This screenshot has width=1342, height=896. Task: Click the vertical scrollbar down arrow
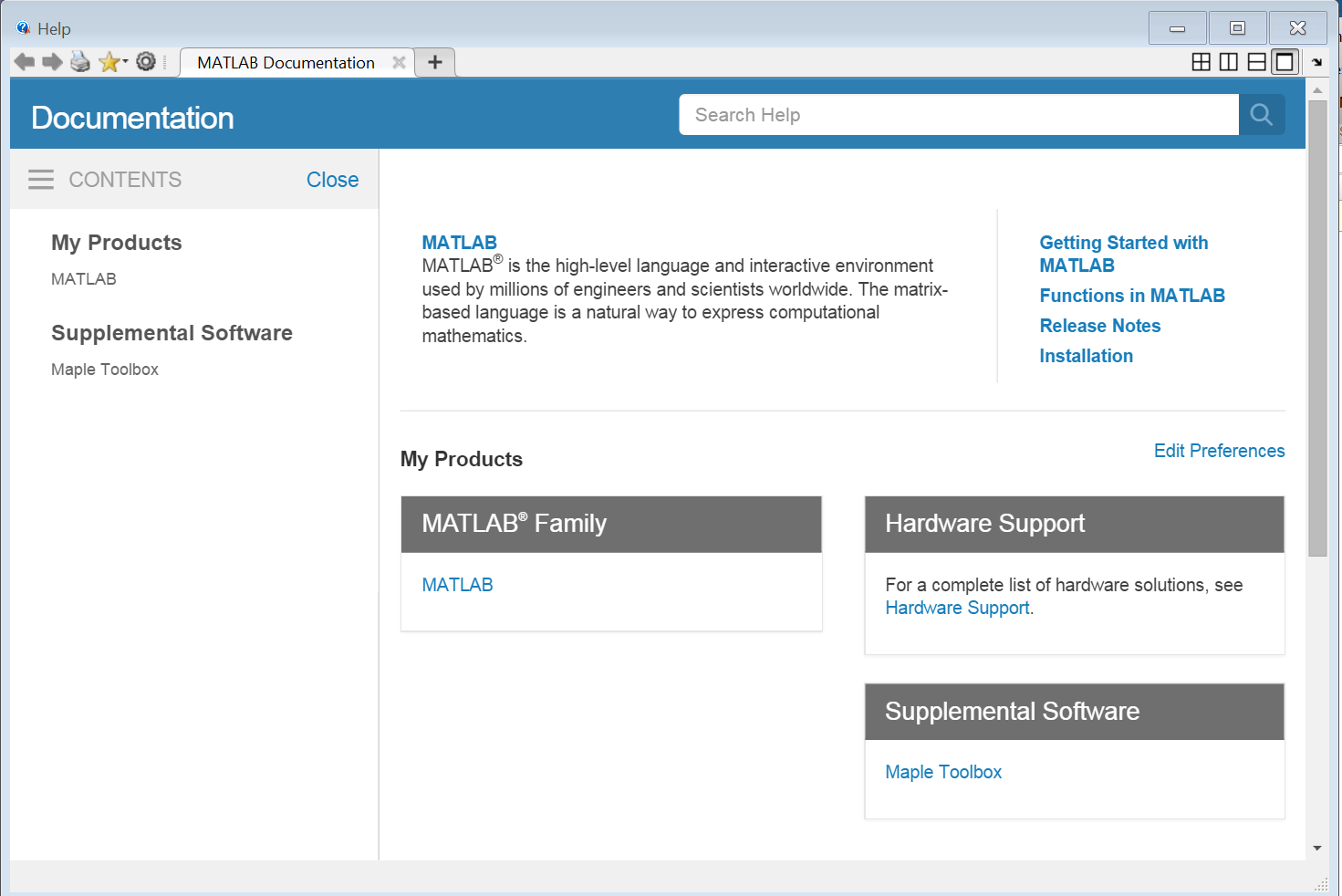[x=1316, y=848]
